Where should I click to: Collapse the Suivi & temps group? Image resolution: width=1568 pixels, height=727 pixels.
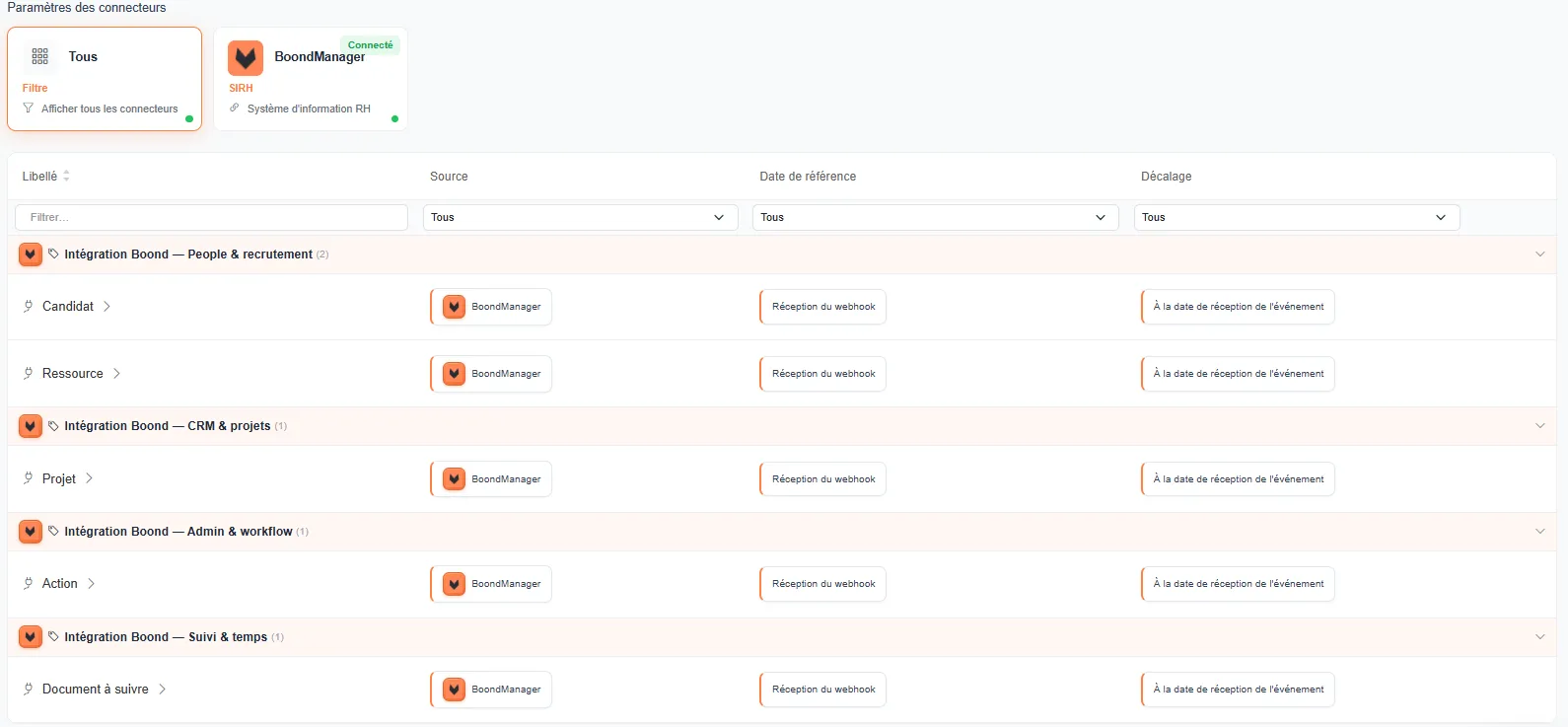(x=1540, y=637)
